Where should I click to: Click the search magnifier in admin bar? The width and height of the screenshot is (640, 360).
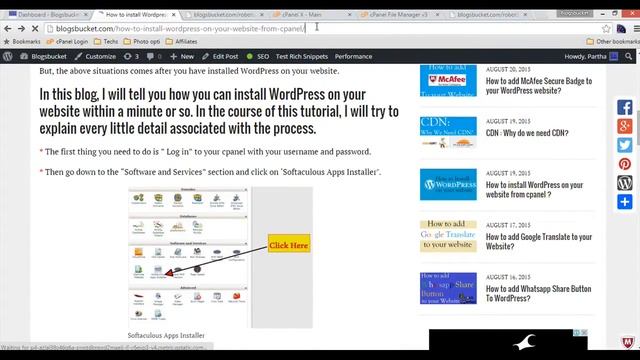628,56
